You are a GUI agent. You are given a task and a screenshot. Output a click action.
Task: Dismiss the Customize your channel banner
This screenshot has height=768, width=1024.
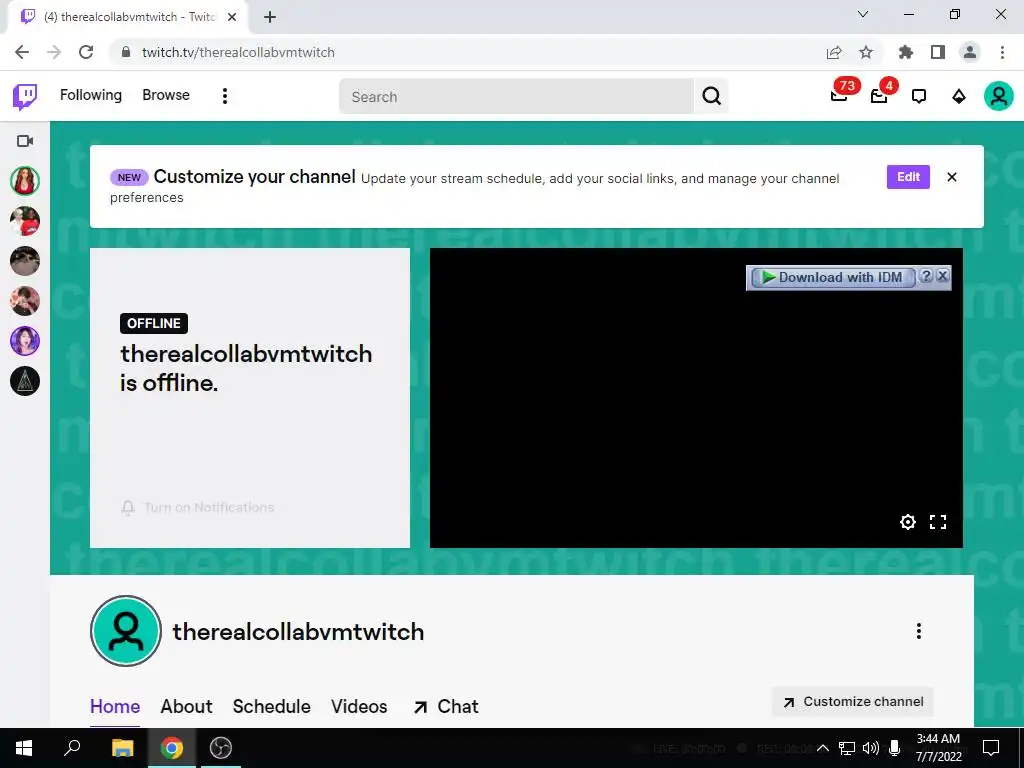pyautogui.click(x=952, y=177)
